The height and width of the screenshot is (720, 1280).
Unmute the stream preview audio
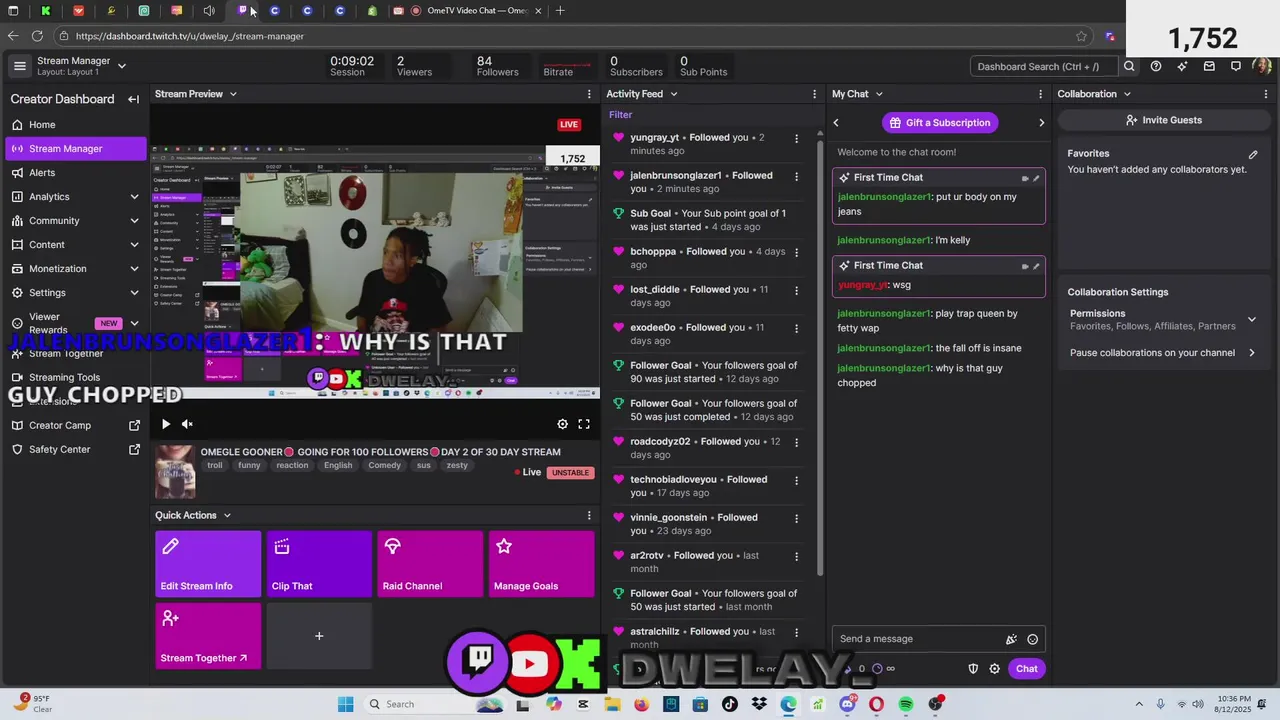click(187, 424)
